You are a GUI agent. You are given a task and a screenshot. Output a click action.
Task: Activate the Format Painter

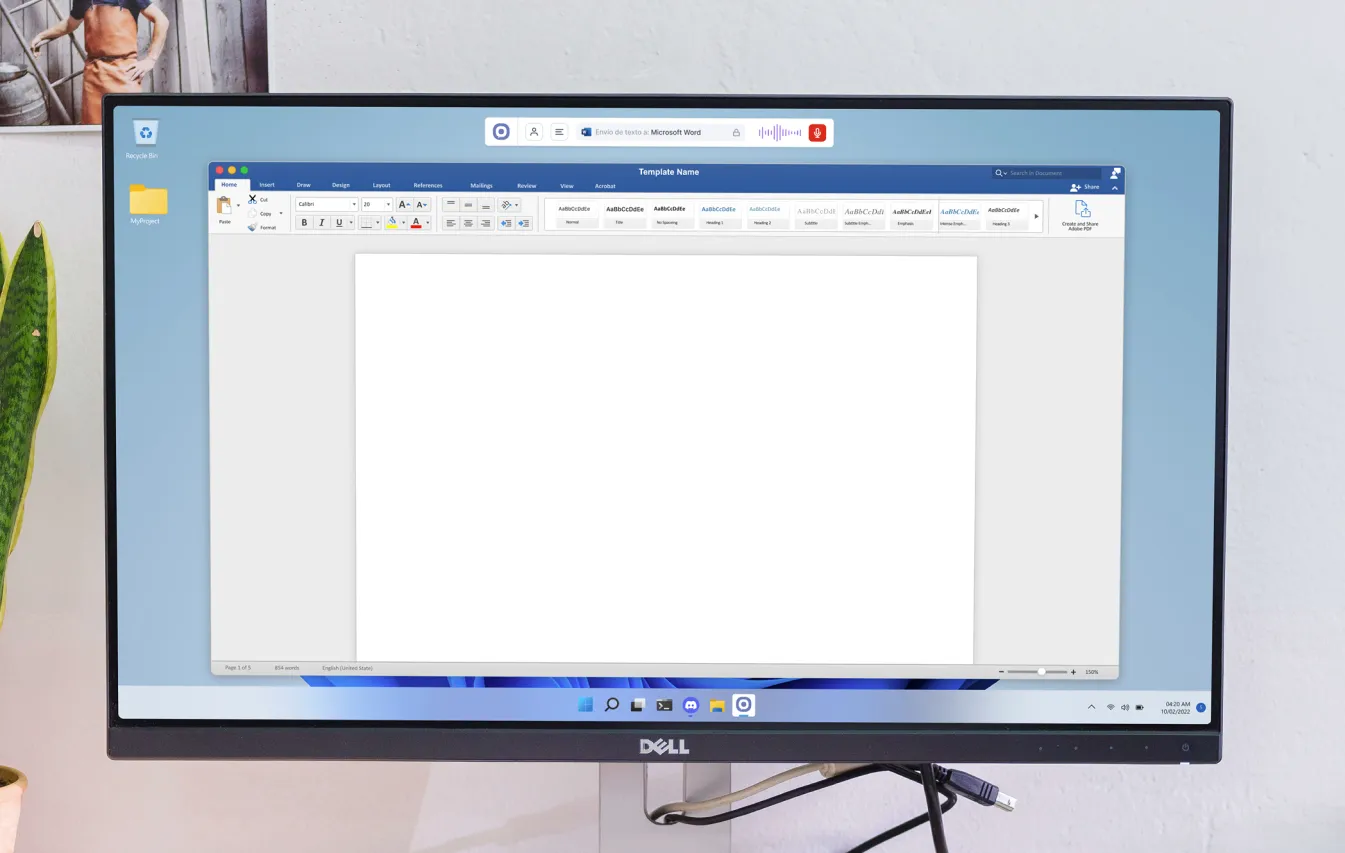pyautogui.click(x=253, y=226)
